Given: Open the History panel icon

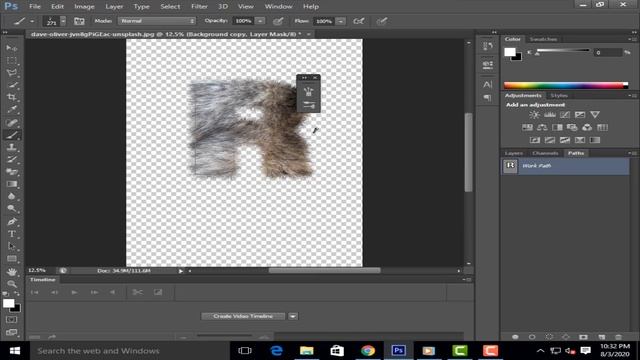Looking at the screenshot, I should coord(487,46).
